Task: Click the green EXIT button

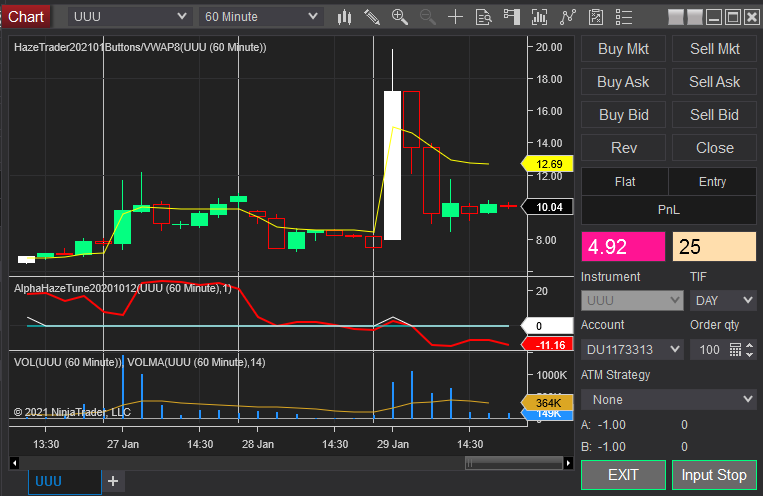Action: pyautogui.click(x=623, y=475)
